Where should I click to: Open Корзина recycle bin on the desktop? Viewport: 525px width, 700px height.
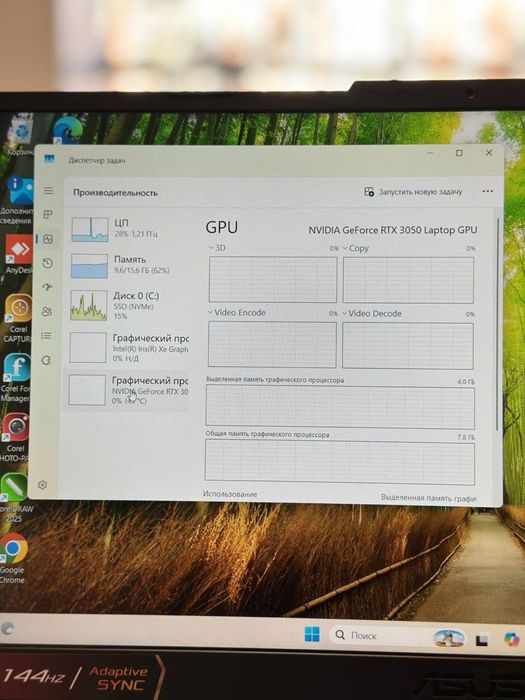tap(20, 137)
